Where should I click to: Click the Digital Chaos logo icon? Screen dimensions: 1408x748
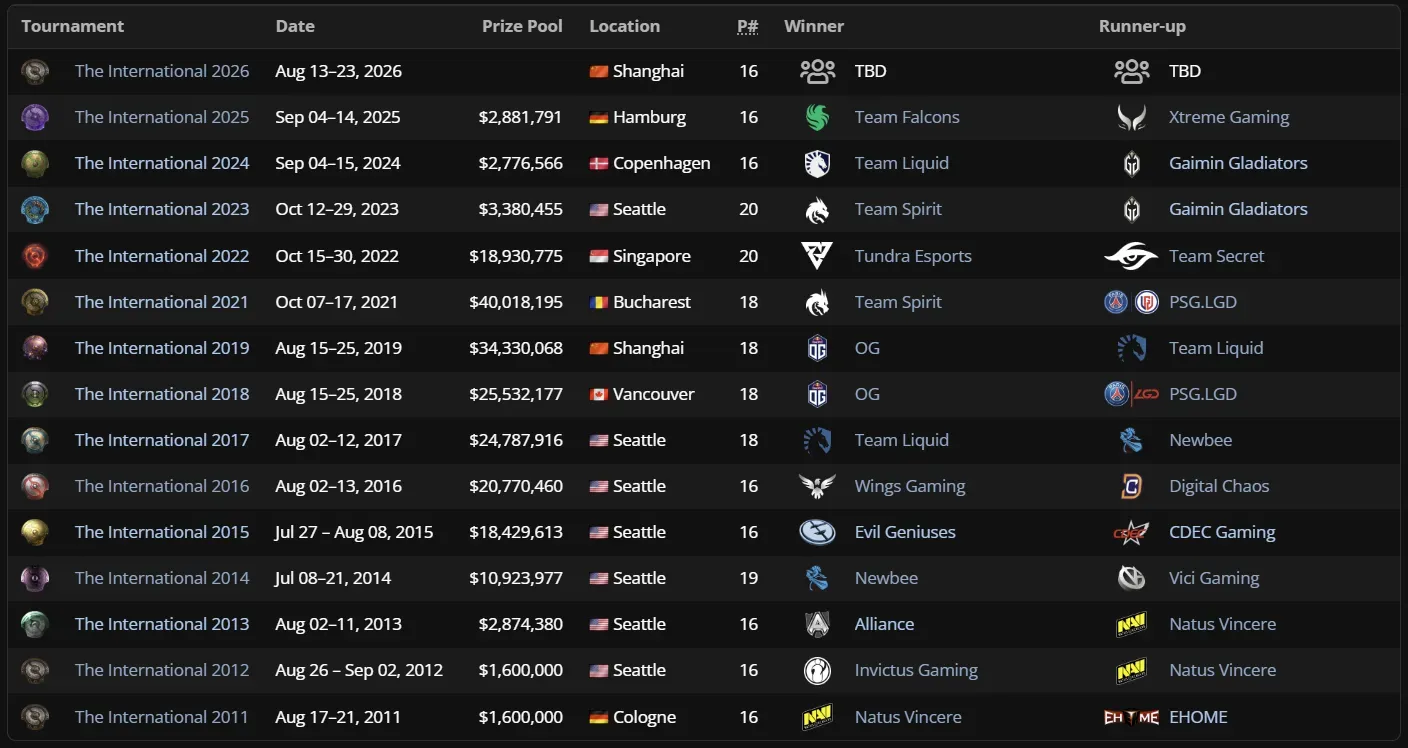(x=1131, y=486)
